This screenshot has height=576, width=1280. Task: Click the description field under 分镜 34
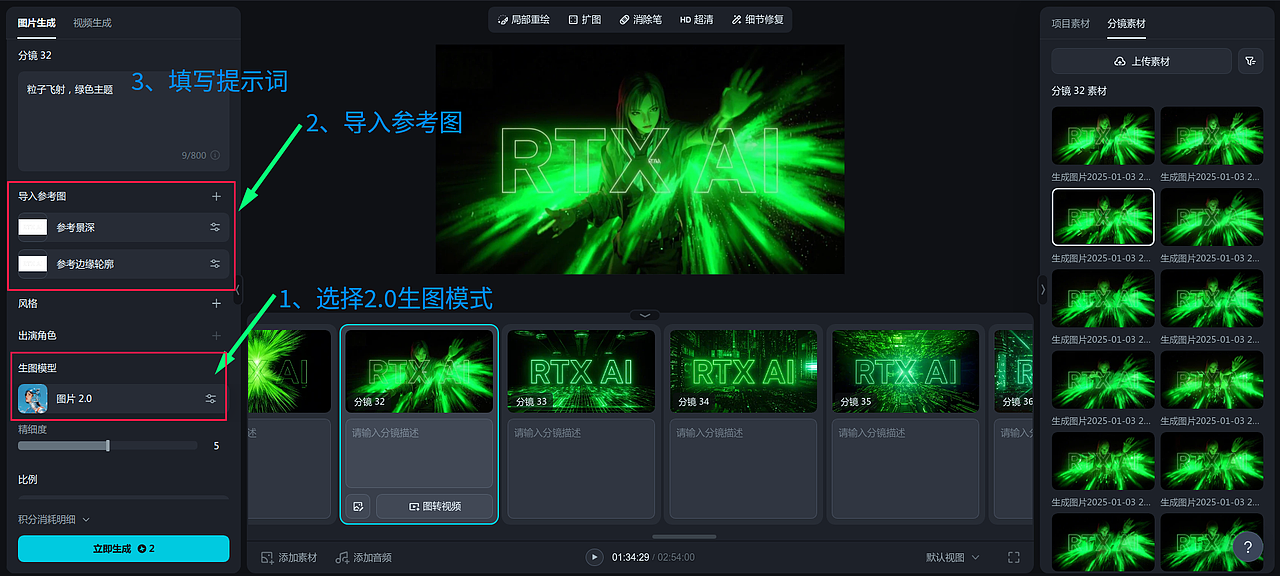click(743, 468)
